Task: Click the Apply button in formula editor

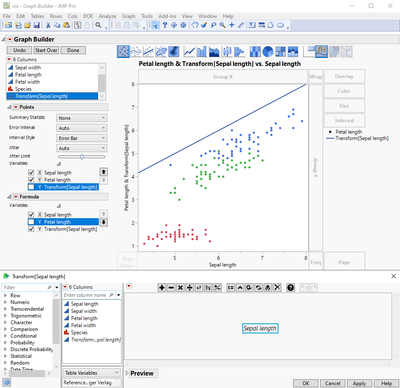Action: 359,383
